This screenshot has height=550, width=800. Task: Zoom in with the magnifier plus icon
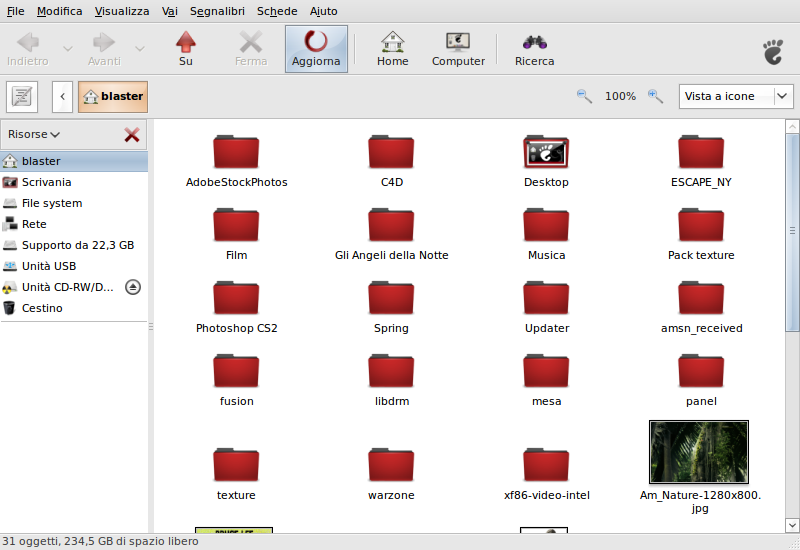[x=655, y=96]
